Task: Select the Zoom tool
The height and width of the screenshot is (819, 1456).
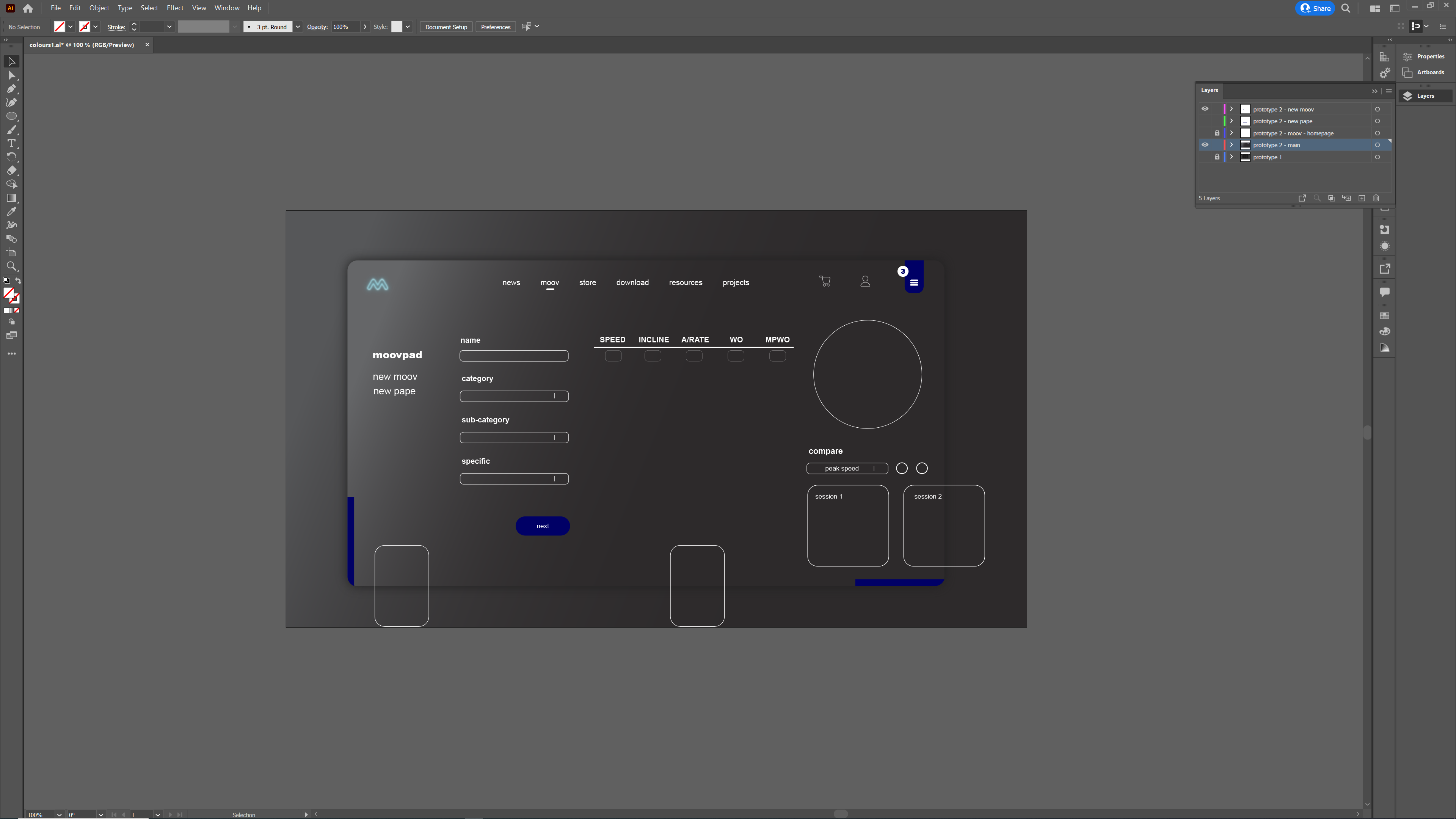Action: point(11,266)
